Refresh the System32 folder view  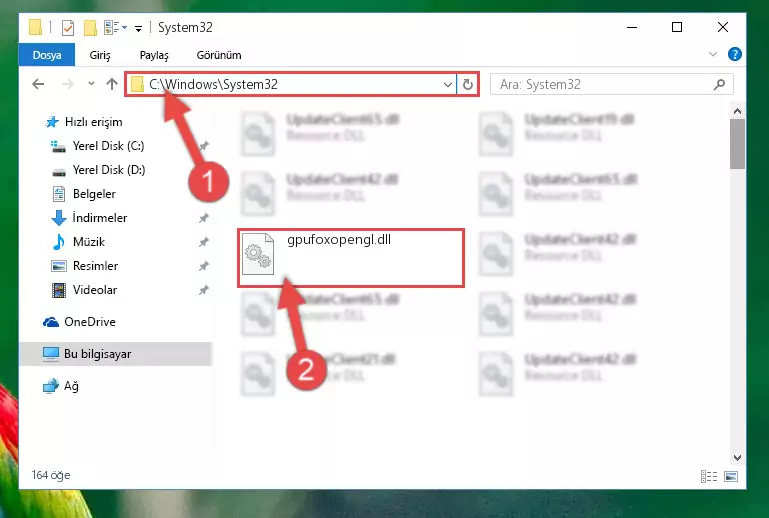point(468,84)
